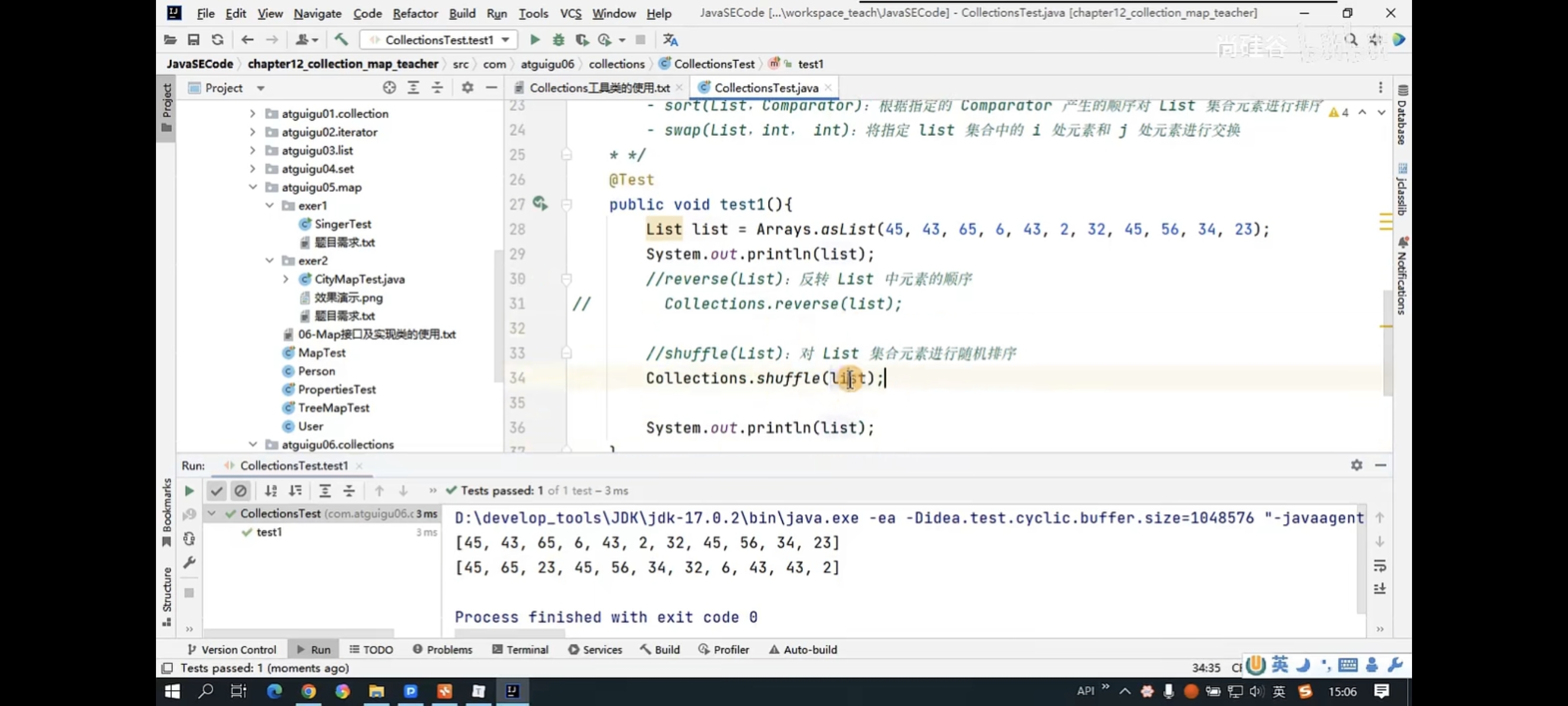The width and height of the screenshot is (1568, 706).
Task: Open the Terminal tool window
Action: [x=520, y=650]
